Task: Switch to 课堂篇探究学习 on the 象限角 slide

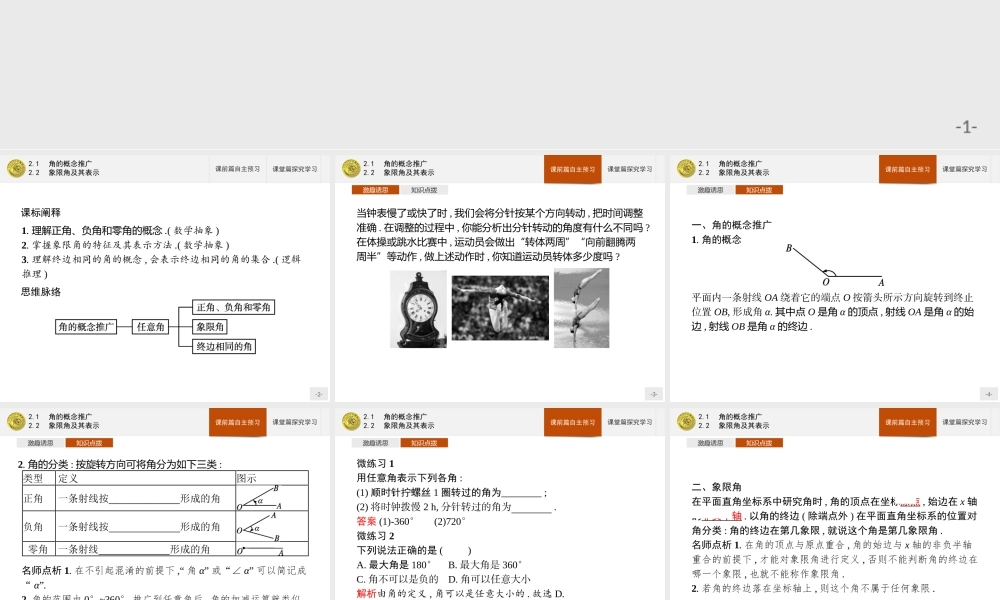Action: click(967, 422)
